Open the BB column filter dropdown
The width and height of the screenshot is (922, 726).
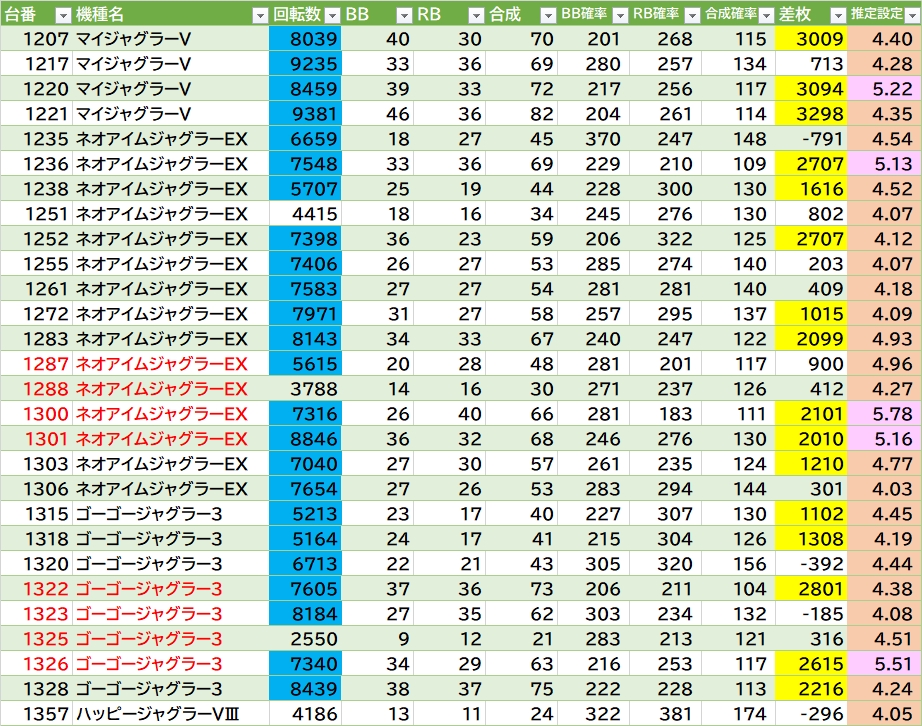[403, 14]
